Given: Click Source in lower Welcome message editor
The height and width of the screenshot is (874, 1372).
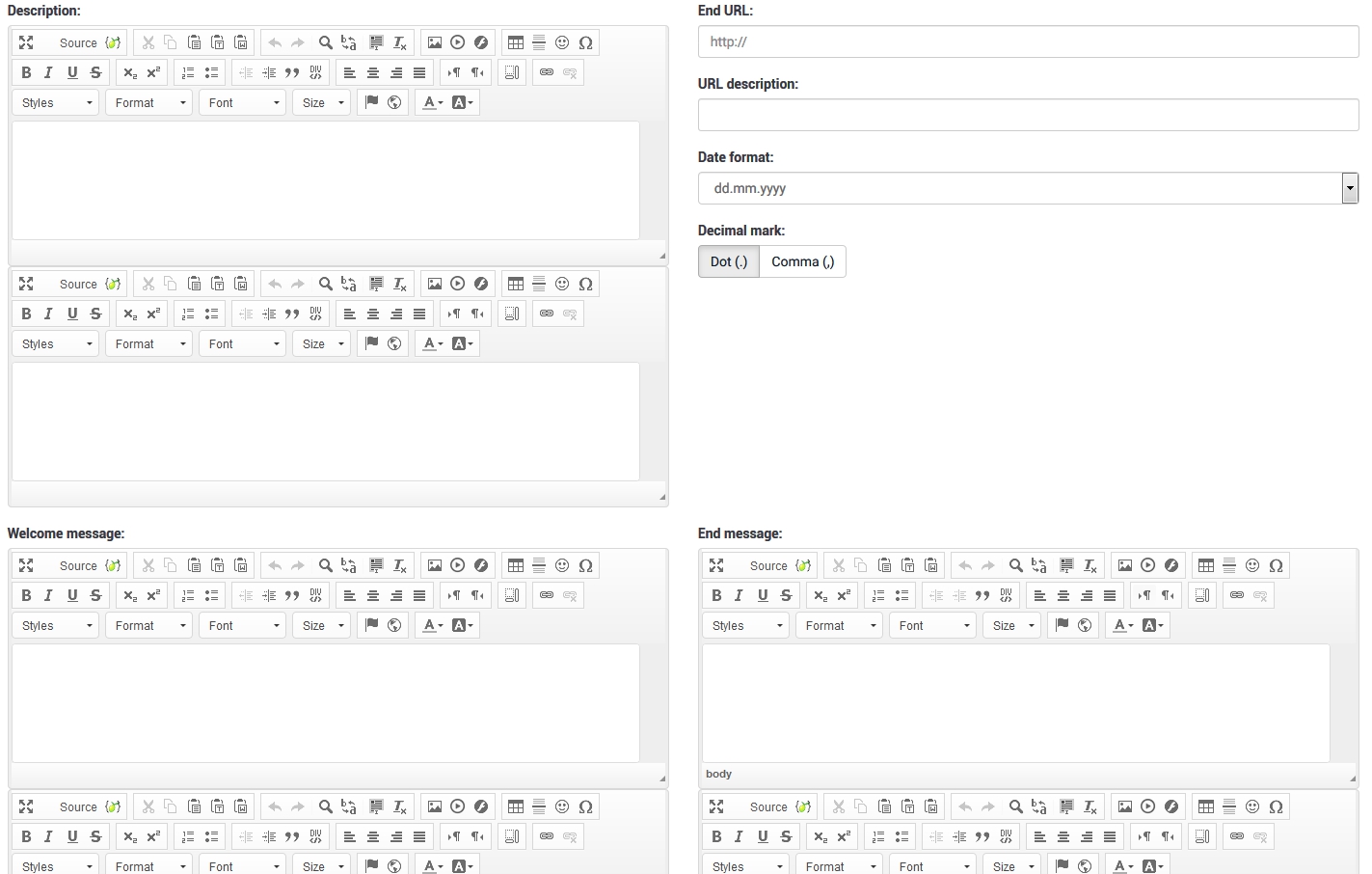Looking at the screenshot, I should pos(79,806).
